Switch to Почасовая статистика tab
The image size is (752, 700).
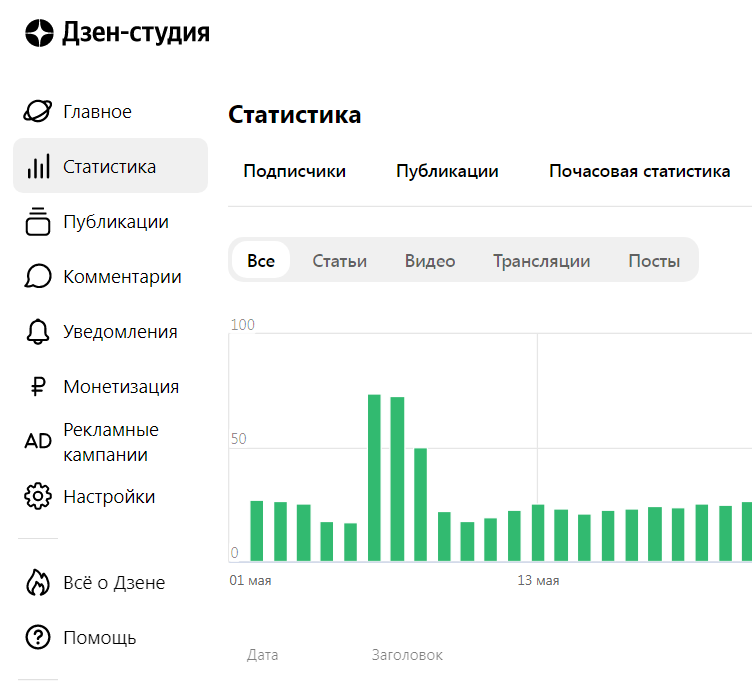[639, 171]
